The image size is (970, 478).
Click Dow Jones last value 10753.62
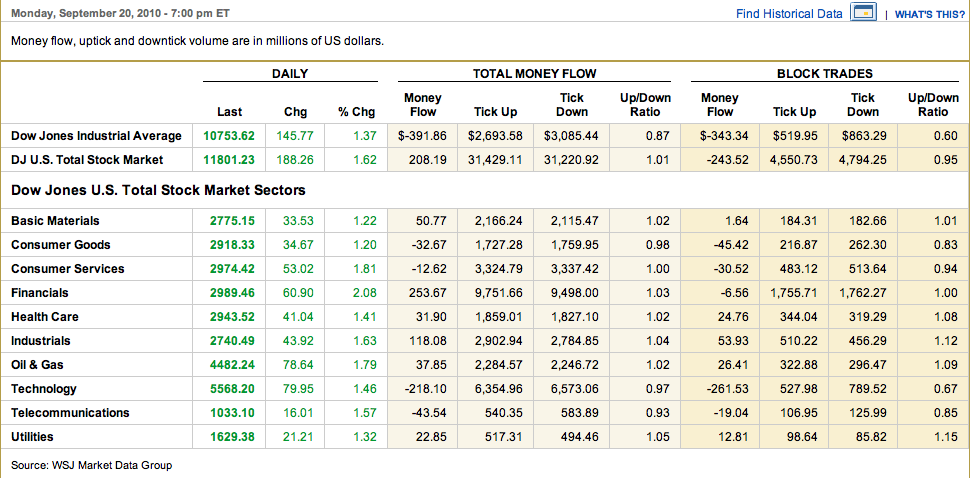(229, 135)
